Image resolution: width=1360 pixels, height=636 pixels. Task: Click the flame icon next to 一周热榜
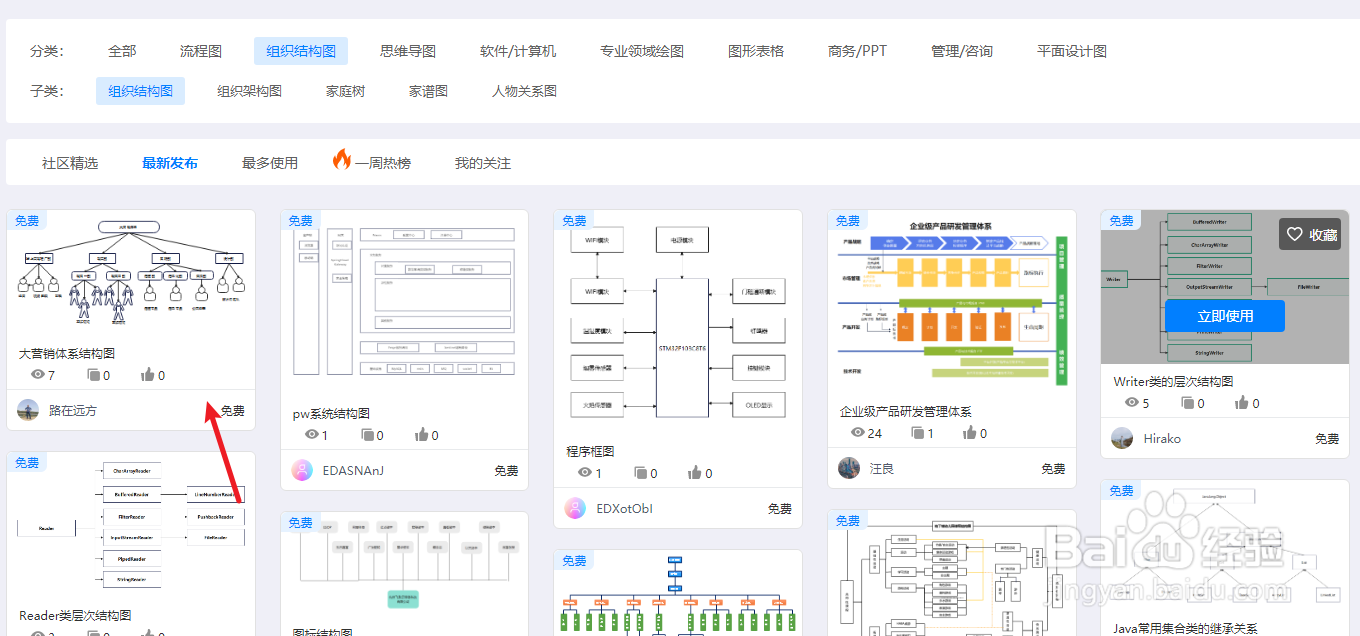point(341,161)
